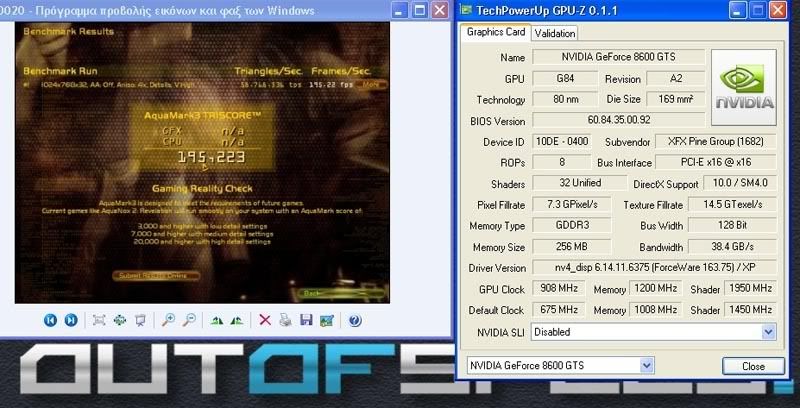The width and height of the screenshot is (800, 408).
Task: Click the Revision field showing A2
Action: 676,79
